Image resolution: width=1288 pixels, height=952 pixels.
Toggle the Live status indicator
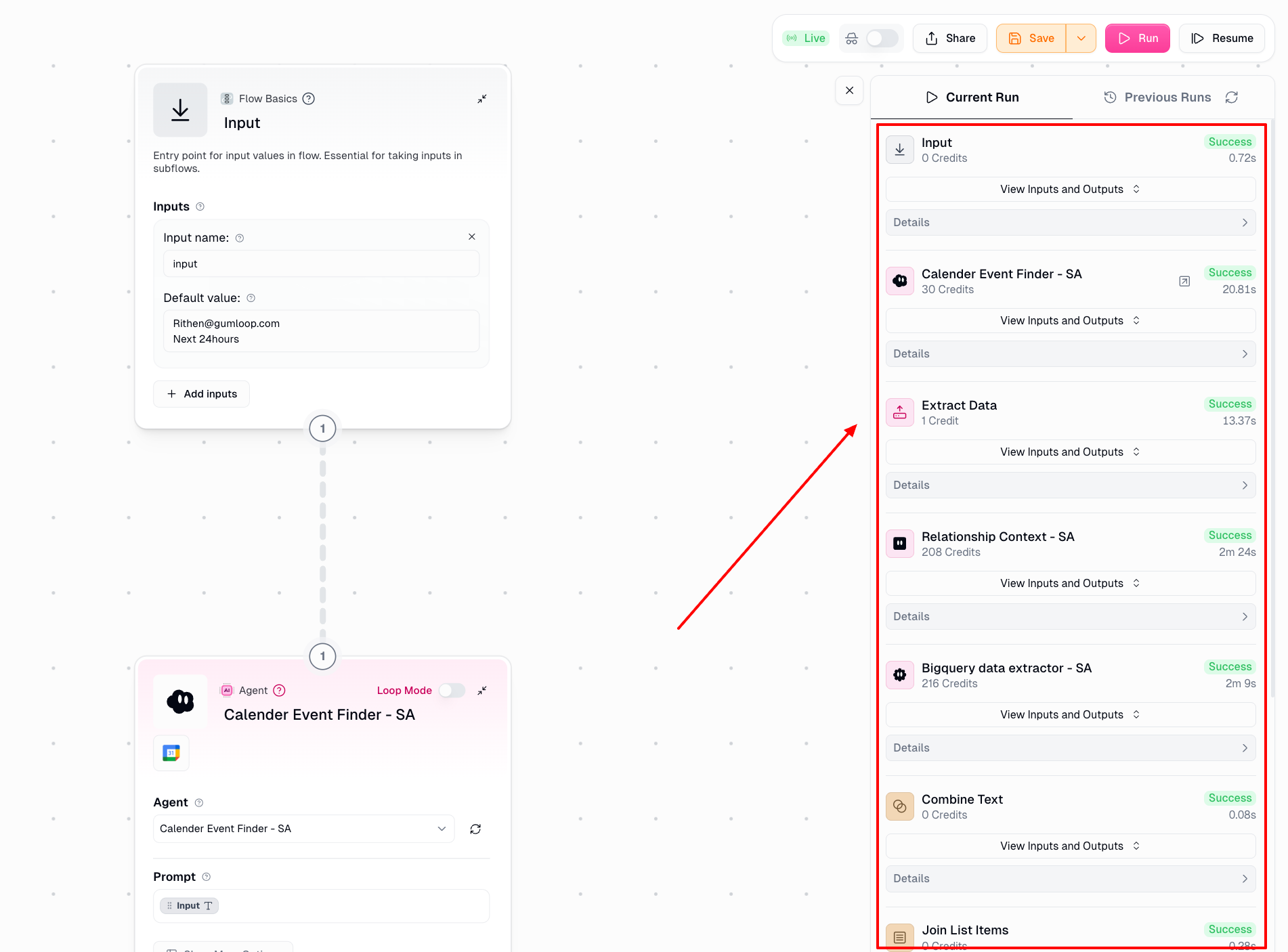point(806,39)
